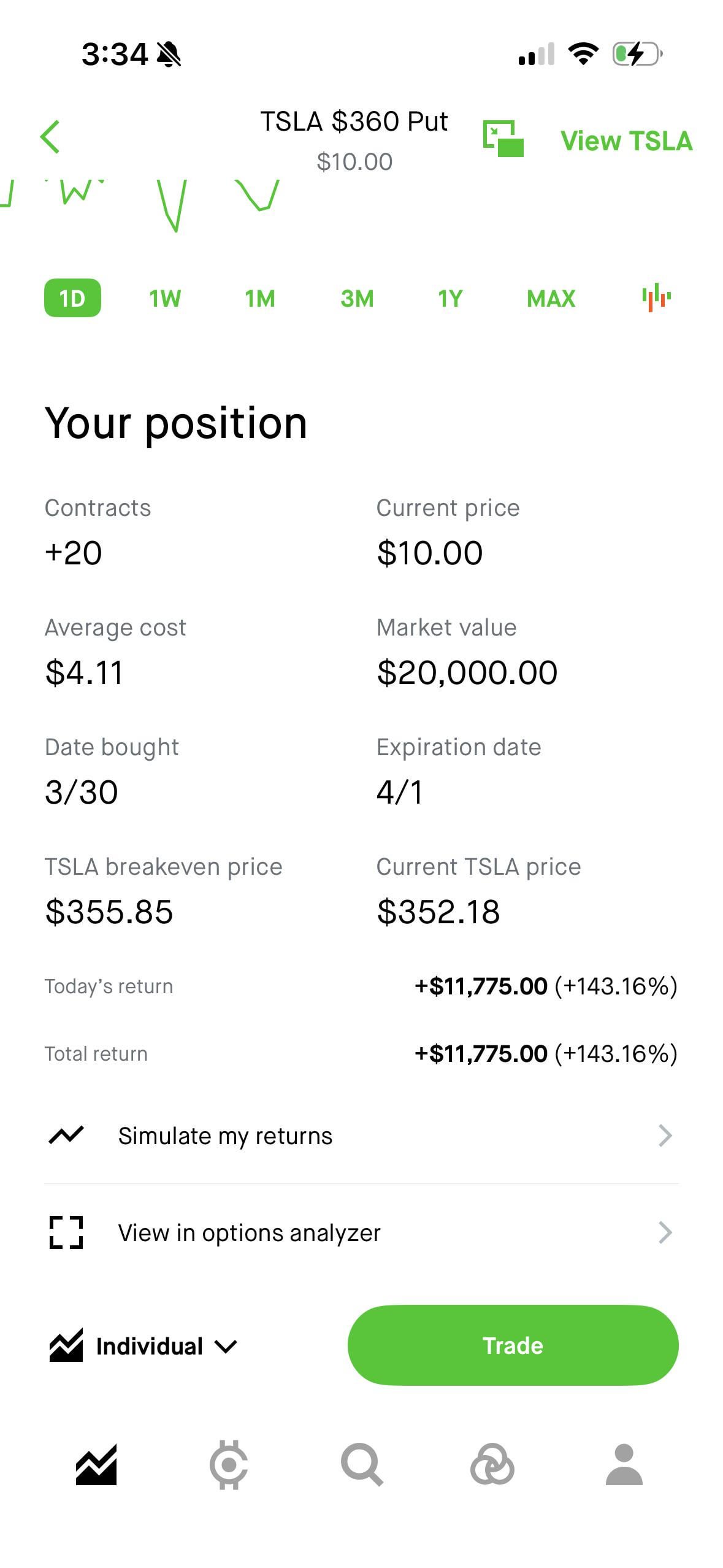Tap the back arrow icon
The height and width of the screenshot is (1568, 723).
tap(50, 136)
